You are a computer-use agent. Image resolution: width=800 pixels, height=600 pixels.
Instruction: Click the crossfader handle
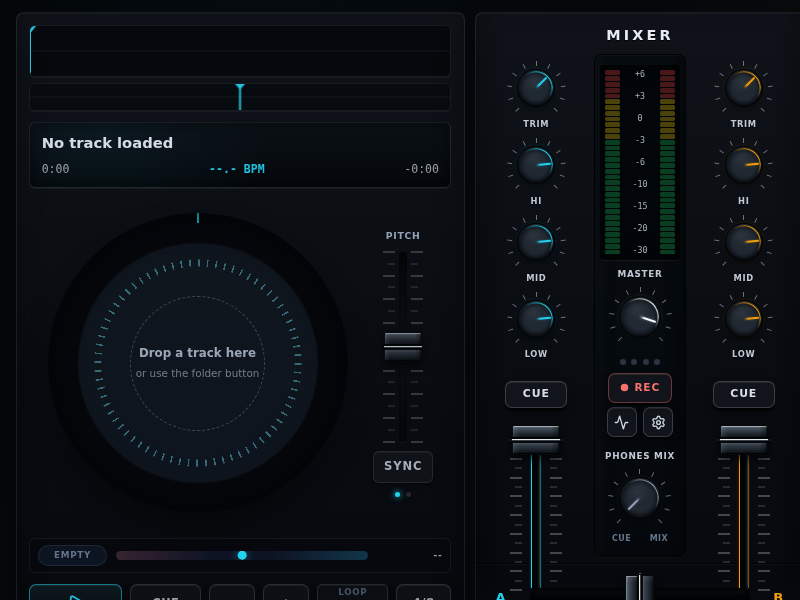point(639,588)
